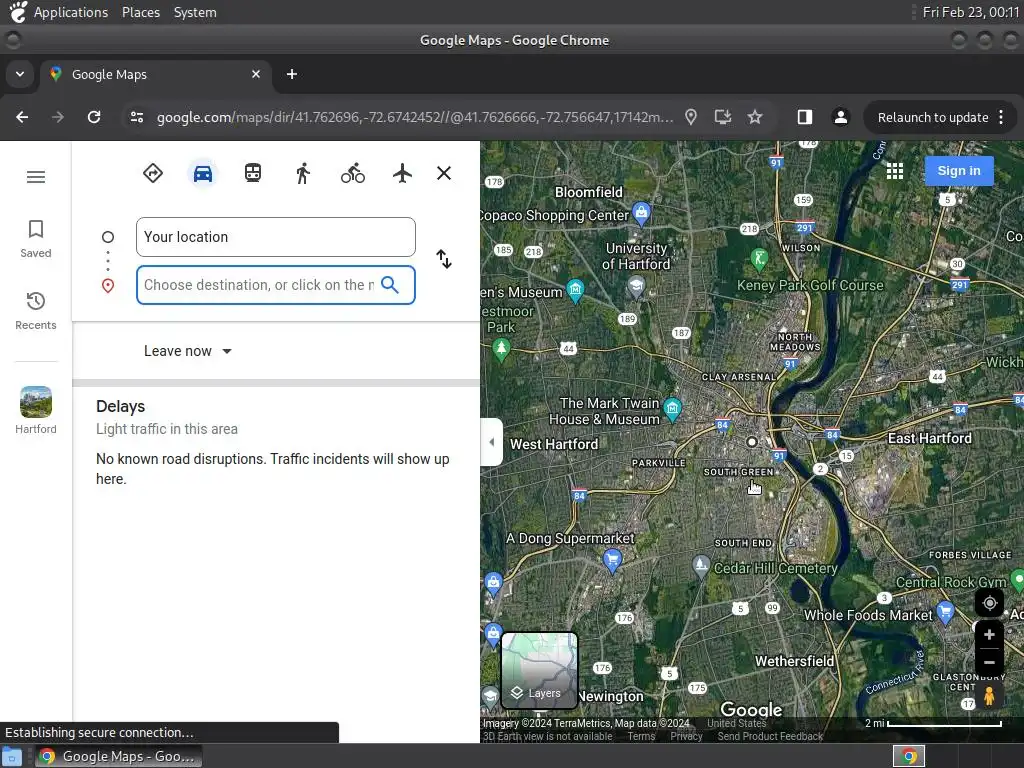This screenshot has height=768, width=1024.
Task: Choose walking travel mode
Action: point(302,173)
